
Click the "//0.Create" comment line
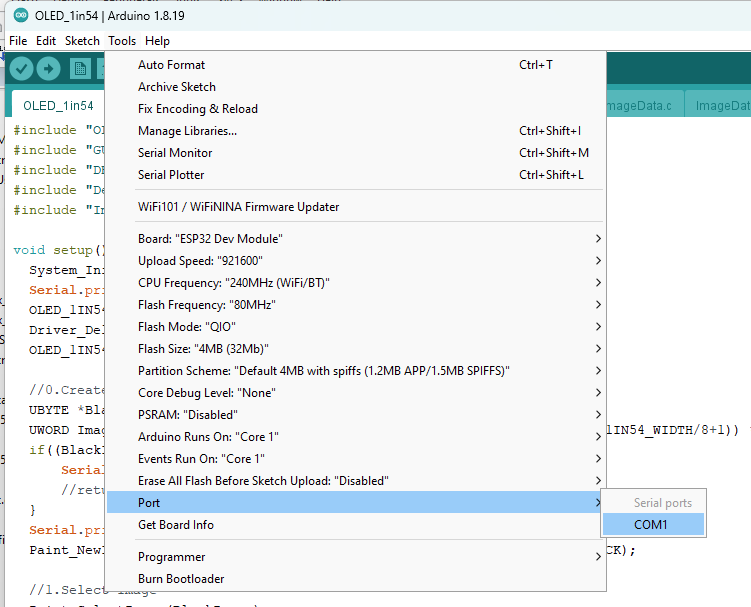[67, 390]
